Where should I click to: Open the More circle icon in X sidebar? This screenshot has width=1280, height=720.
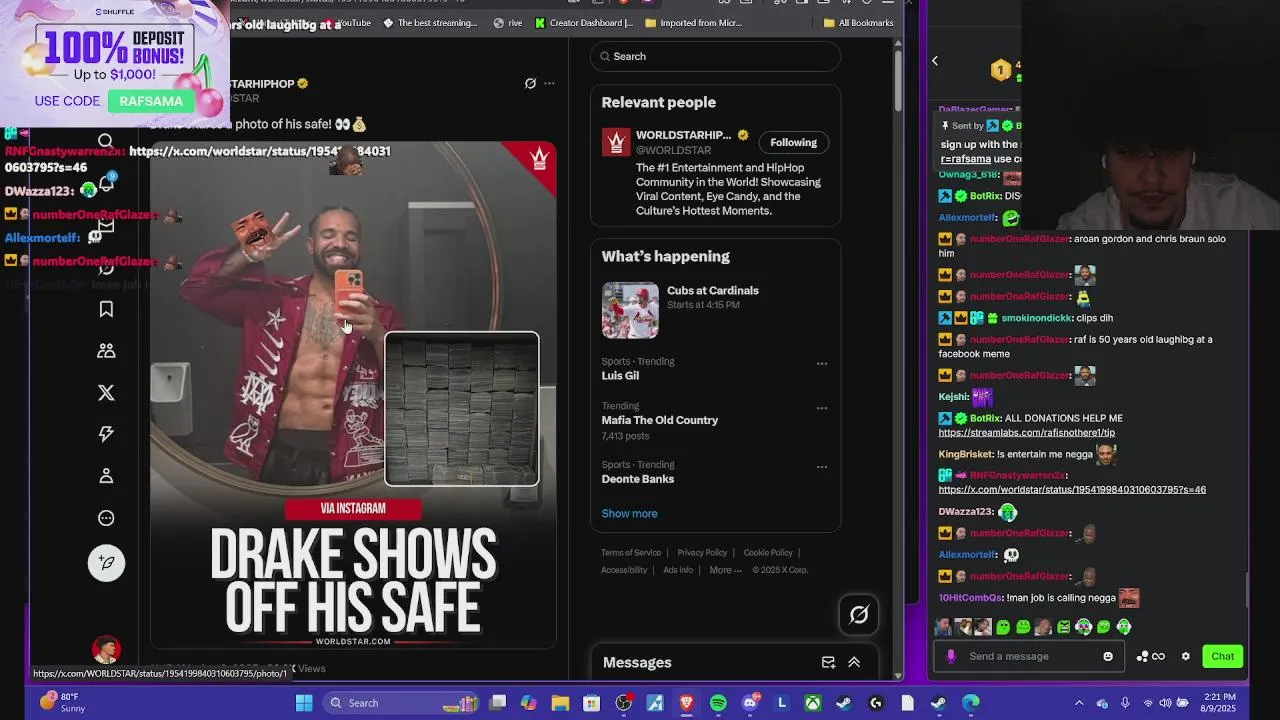[x=106, y=518]
